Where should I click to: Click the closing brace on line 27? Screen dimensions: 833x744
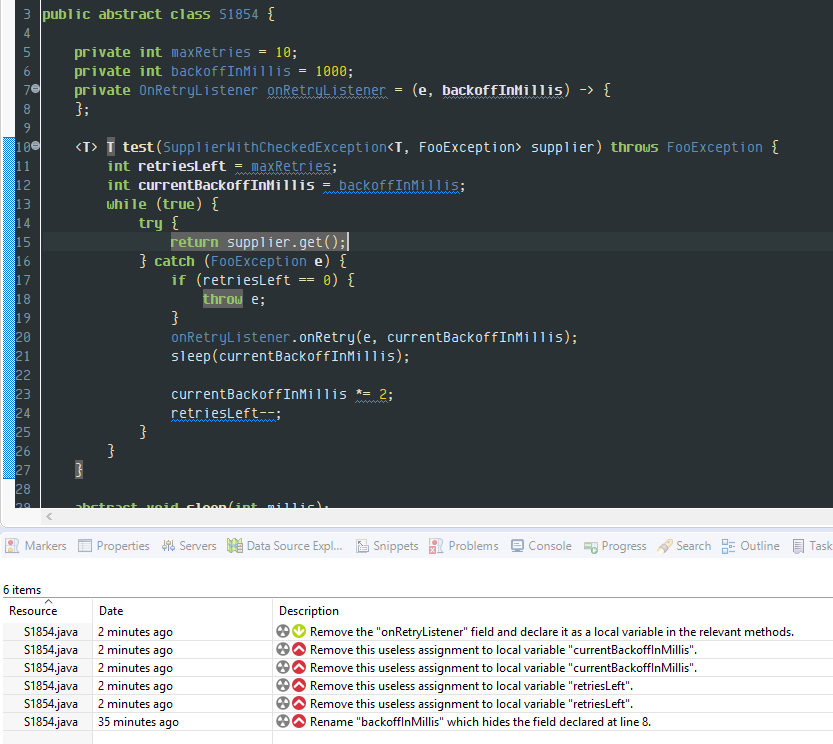point(79,470)
